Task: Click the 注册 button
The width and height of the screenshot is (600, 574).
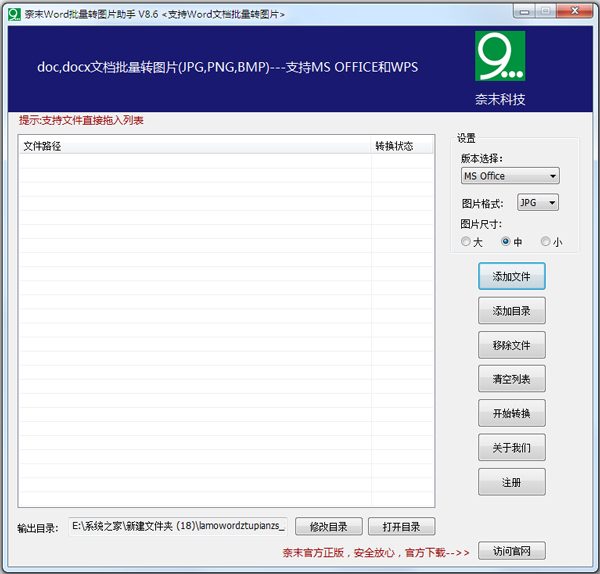Action: point(512,482)
